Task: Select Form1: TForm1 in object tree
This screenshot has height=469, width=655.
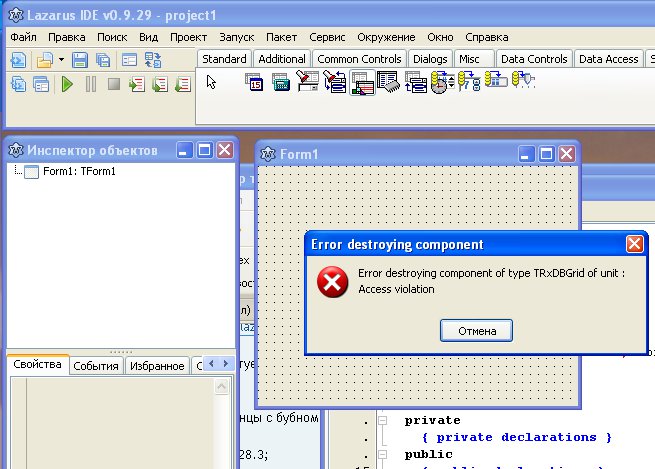Action: (x=78, y=171)
